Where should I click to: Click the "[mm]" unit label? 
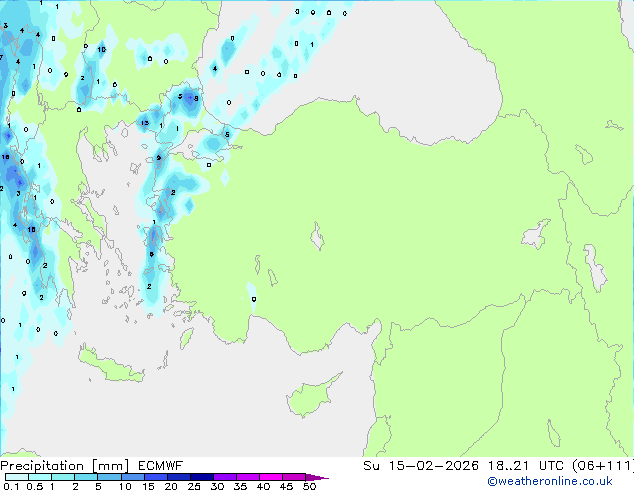click(x=110, y=466)
